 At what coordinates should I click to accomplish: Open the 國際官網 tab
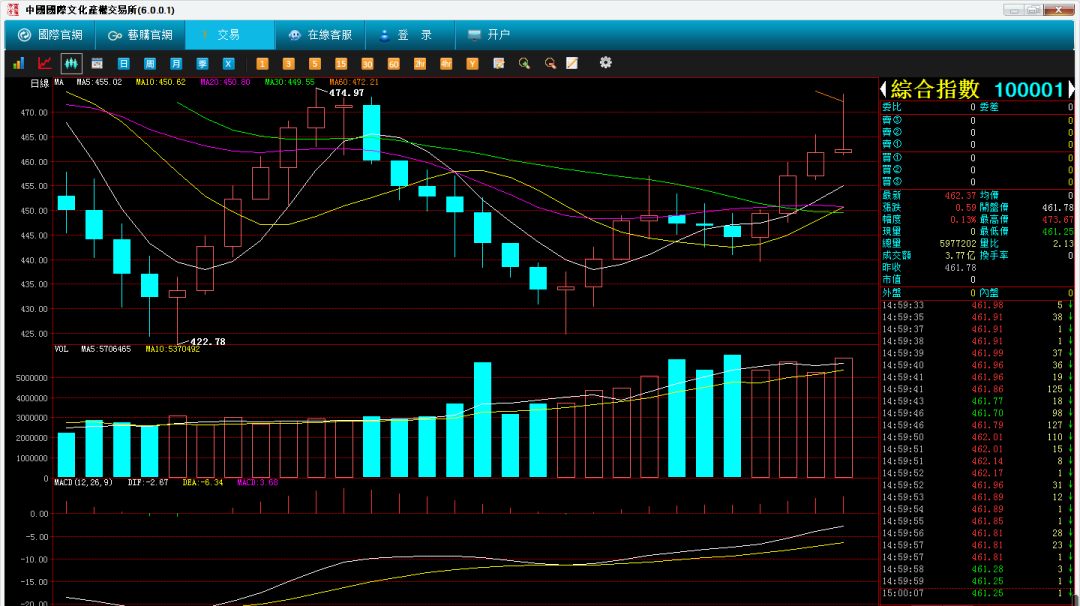point(50,34)
